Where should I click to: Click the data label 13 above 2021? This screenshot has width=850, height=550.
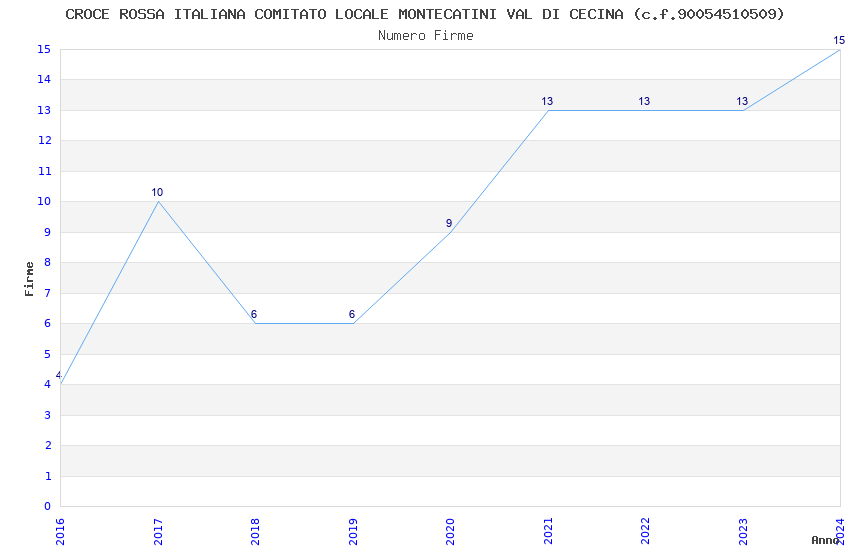(x=547, y=101)
